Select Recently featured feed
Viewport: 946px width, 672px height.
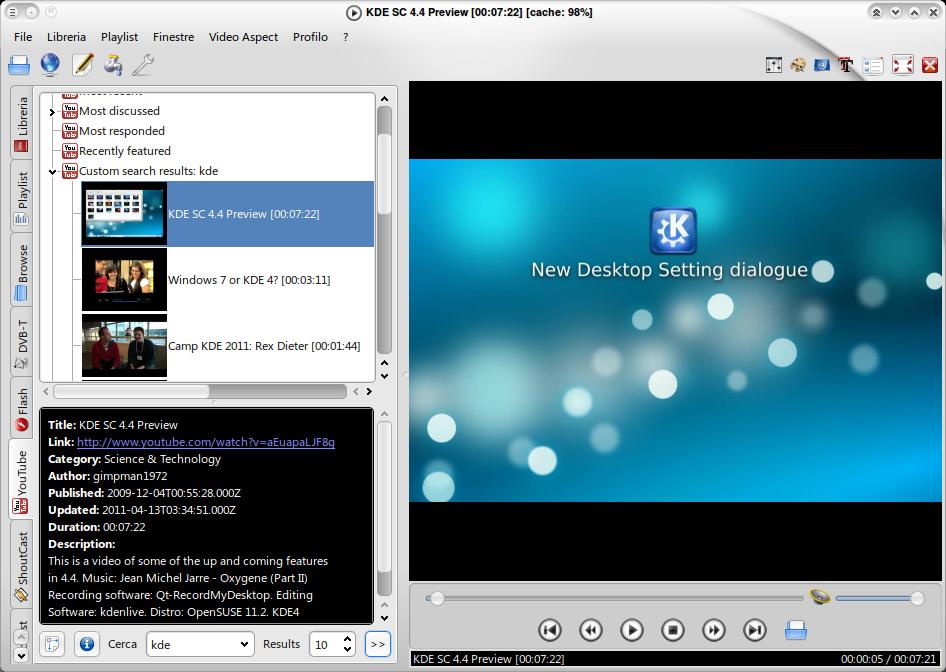click(124, 151)
